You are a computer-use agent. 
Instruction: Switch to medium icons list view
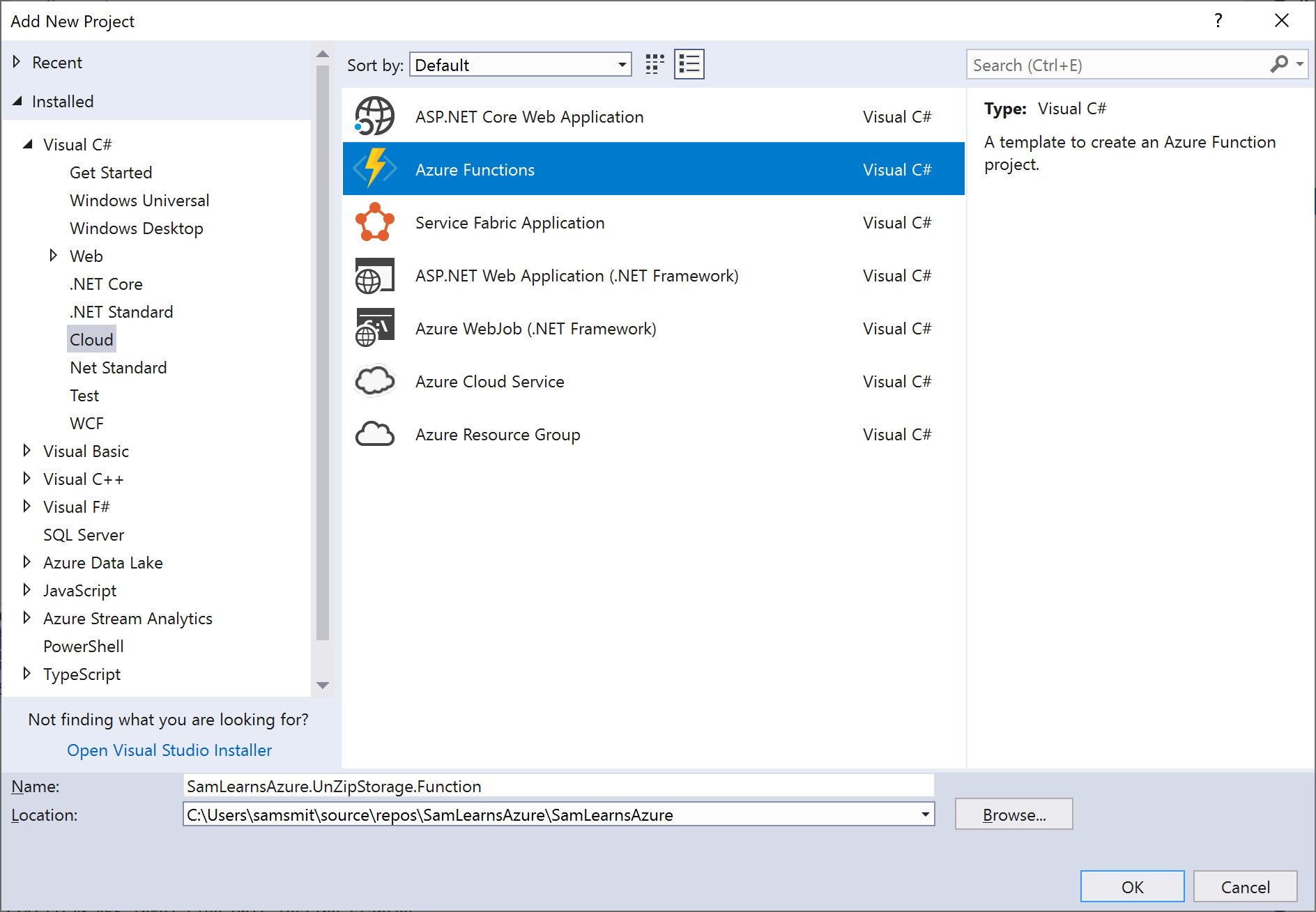coord(689,65)
